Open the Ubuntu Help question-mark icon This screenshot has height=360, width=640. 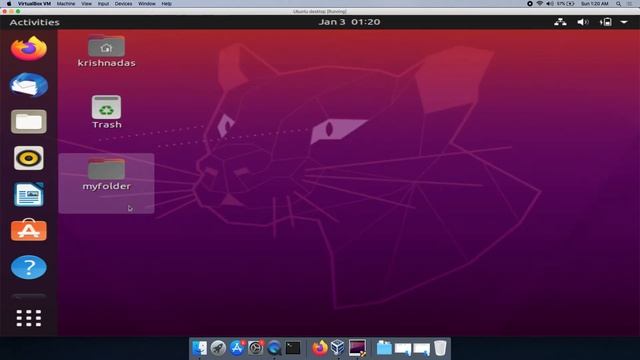(29, 267)
